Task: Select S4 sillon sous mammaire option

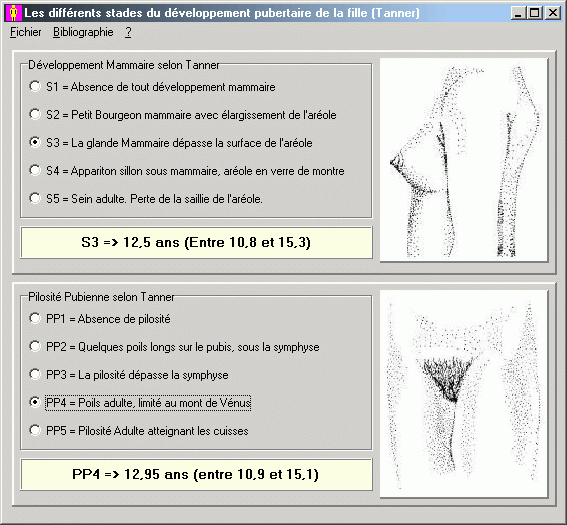Action: 187,170
